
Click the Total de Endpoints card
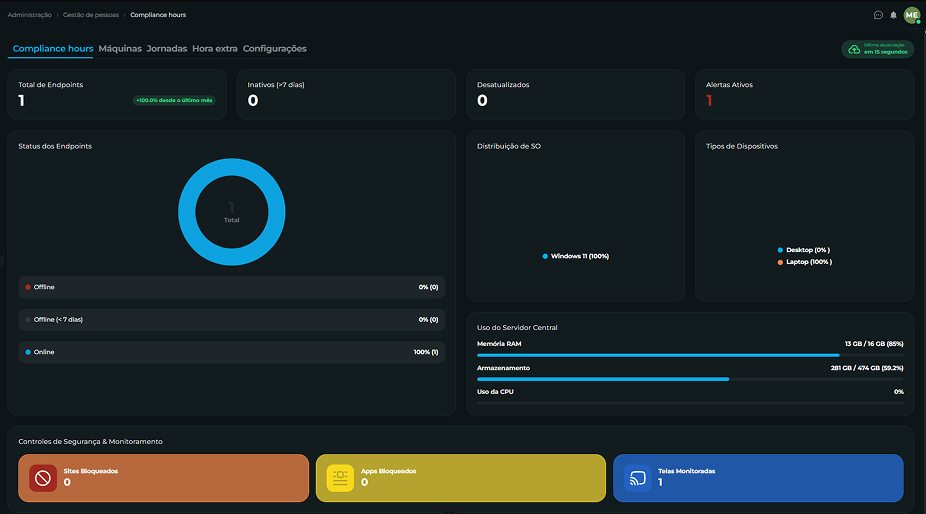point(117,95)
